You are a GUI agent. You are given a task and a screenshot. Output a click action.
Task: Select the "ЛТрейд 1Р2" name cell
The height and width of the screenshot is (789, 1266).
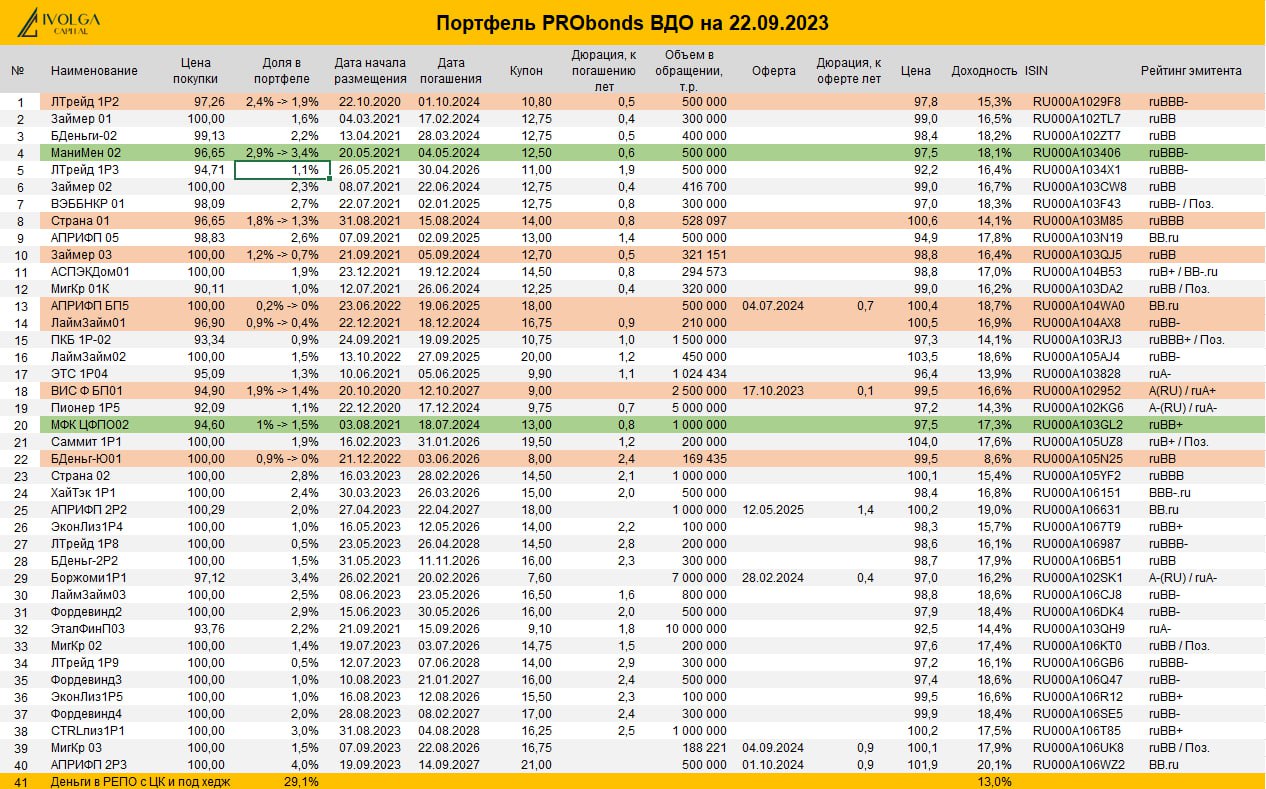(x=84, y=102)
